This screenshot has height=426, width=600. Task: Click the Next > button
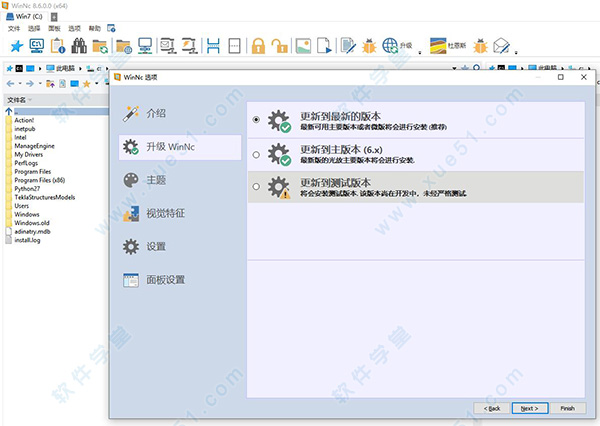point(530,408)
